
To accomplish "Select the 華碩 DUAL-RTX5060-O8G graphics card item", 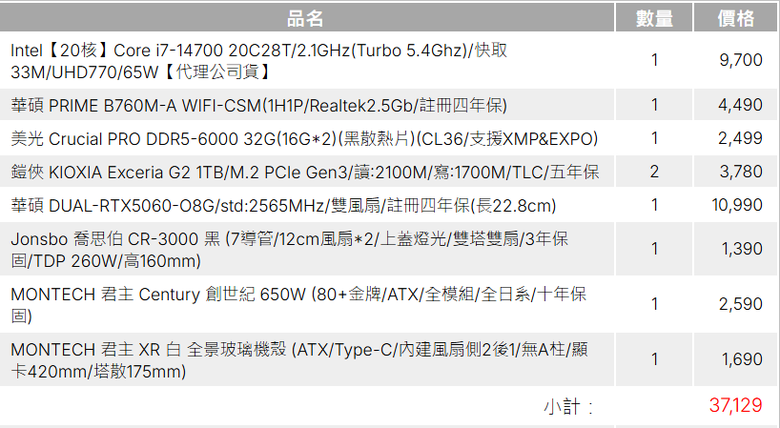I will (x=283, y=205).
